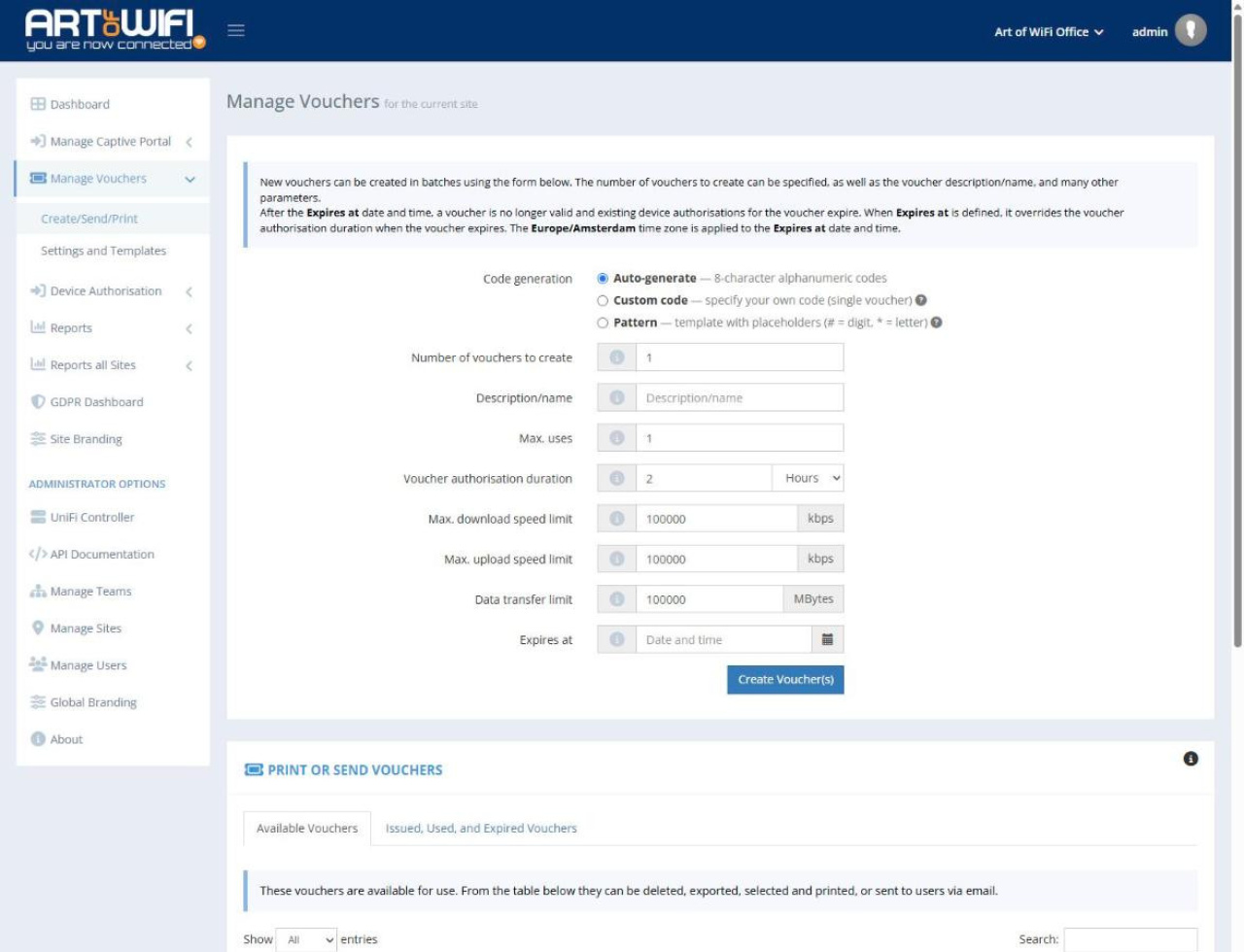Expand the Manage Captive Portal menu

tap(113, 141)
